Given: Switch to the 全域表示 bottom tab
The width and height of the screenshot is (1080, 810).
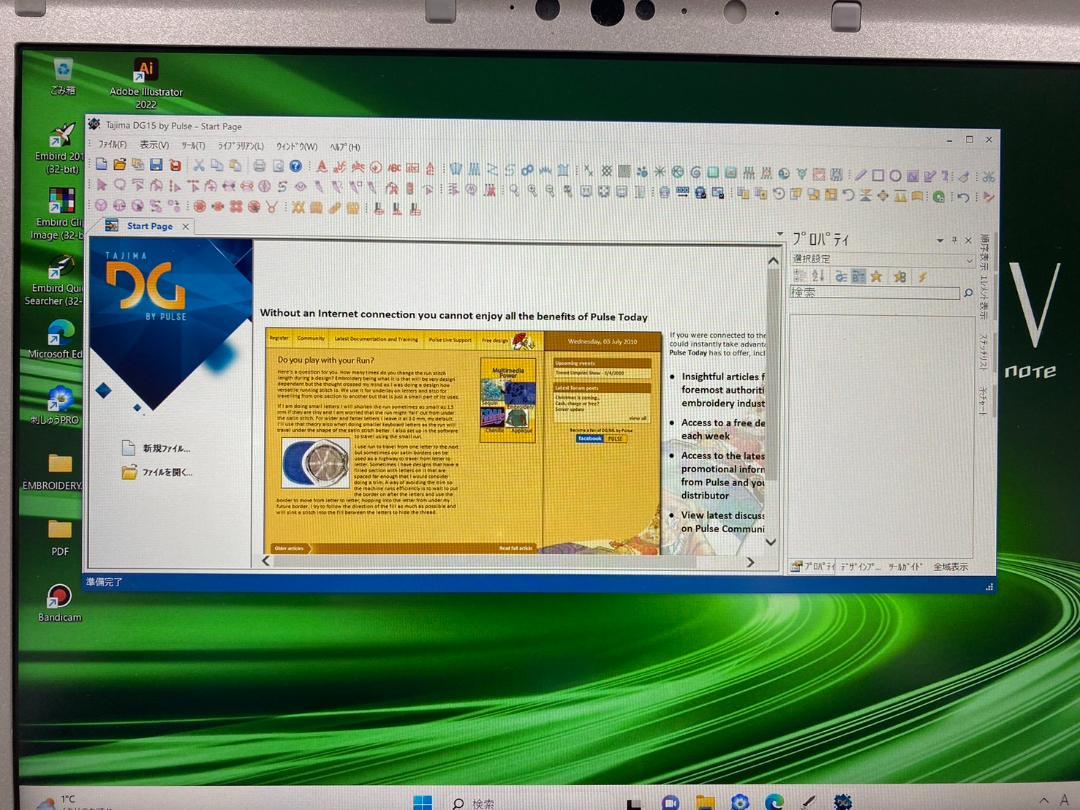Looking at the screenshot, I should (951, 567).
